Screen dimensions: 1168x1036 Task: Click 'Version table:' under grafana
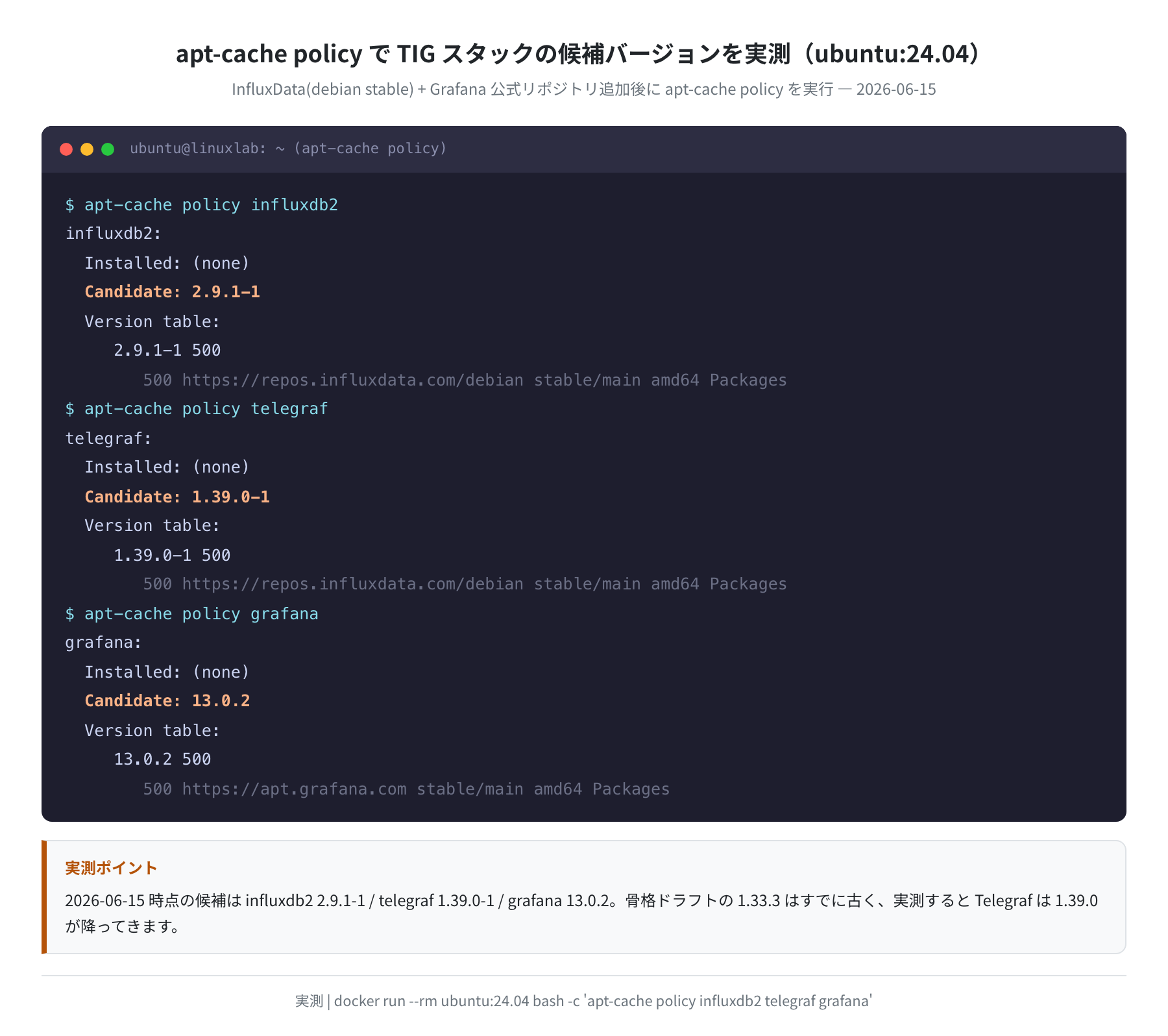[x=152, y=731]
